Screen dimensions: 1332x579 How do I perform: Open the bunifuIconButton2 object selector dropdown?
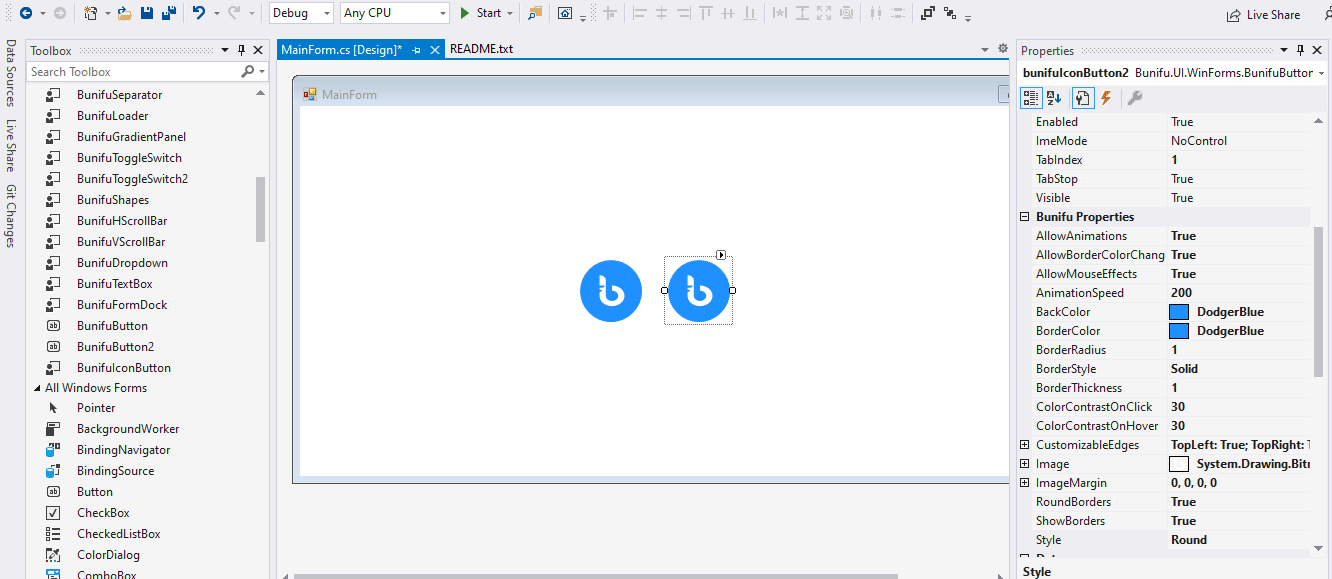point(1322,73)
